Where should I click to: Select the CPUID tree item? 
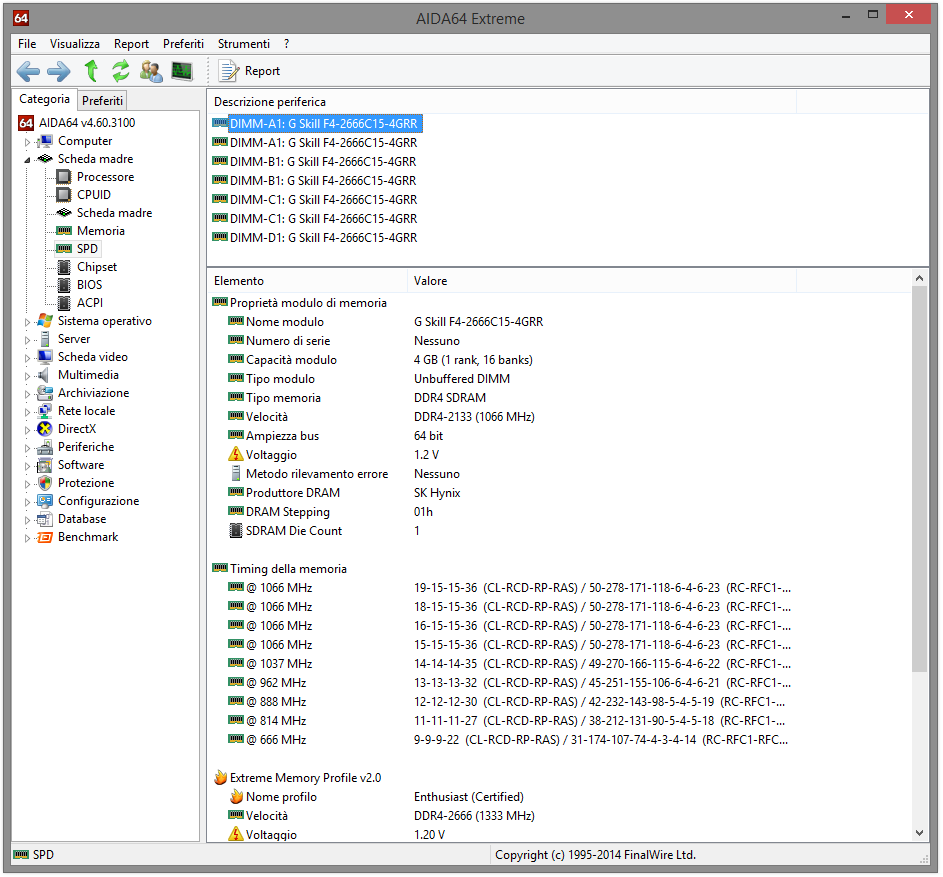coord(94,195)
